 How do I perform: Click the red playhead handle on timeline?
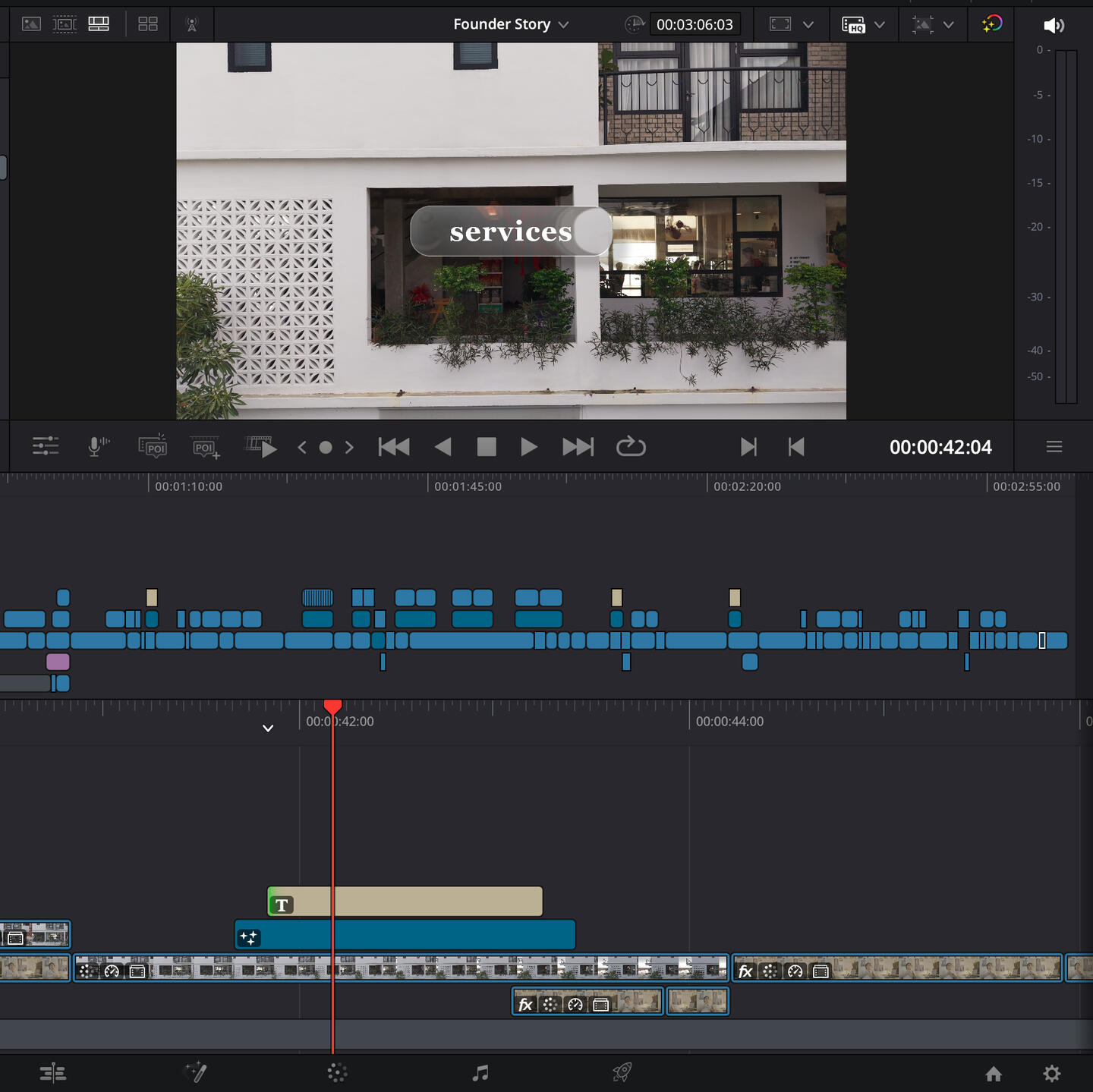[332, 706]
